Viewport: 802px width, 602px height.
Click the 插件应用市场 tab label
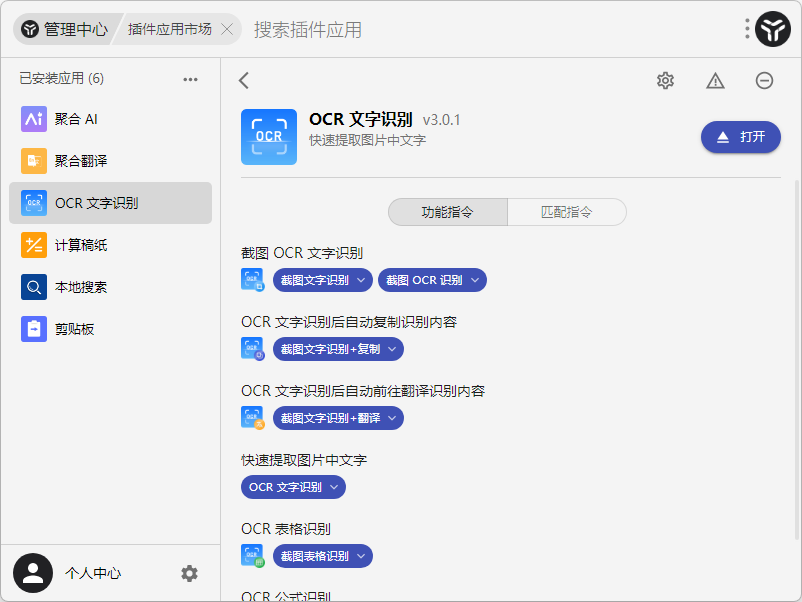point(169,29)
